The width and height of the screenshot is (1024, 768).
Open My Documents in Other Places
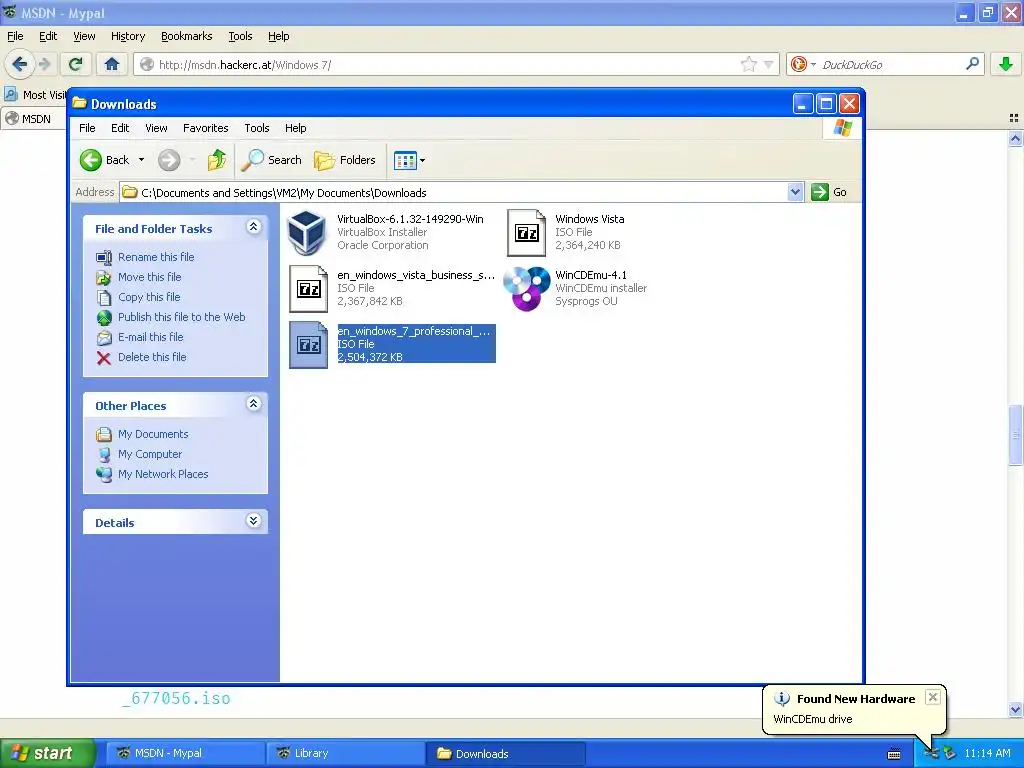[x=153, y=434]
